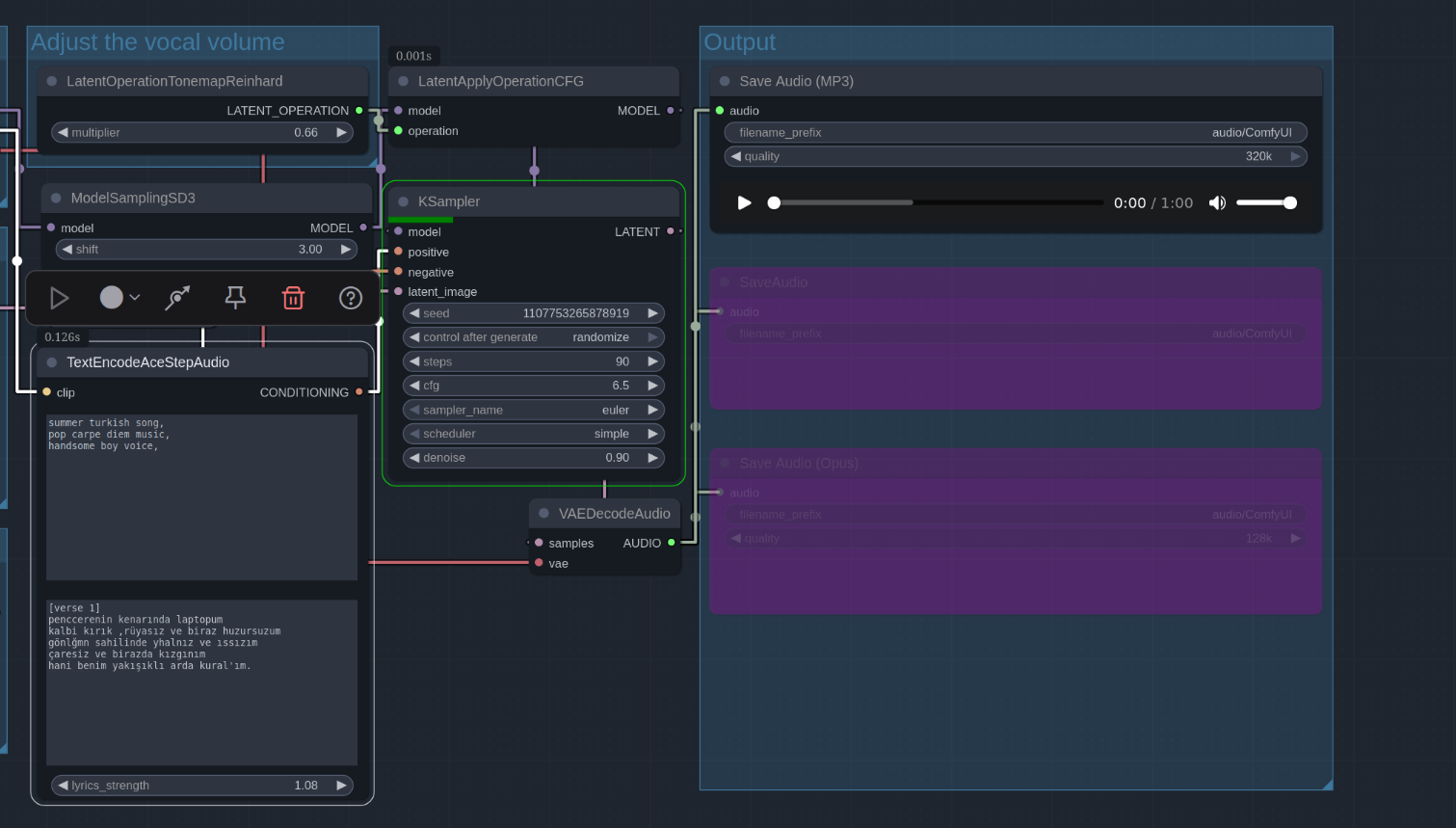Open the scheduler dropdown set to simple

533,434
